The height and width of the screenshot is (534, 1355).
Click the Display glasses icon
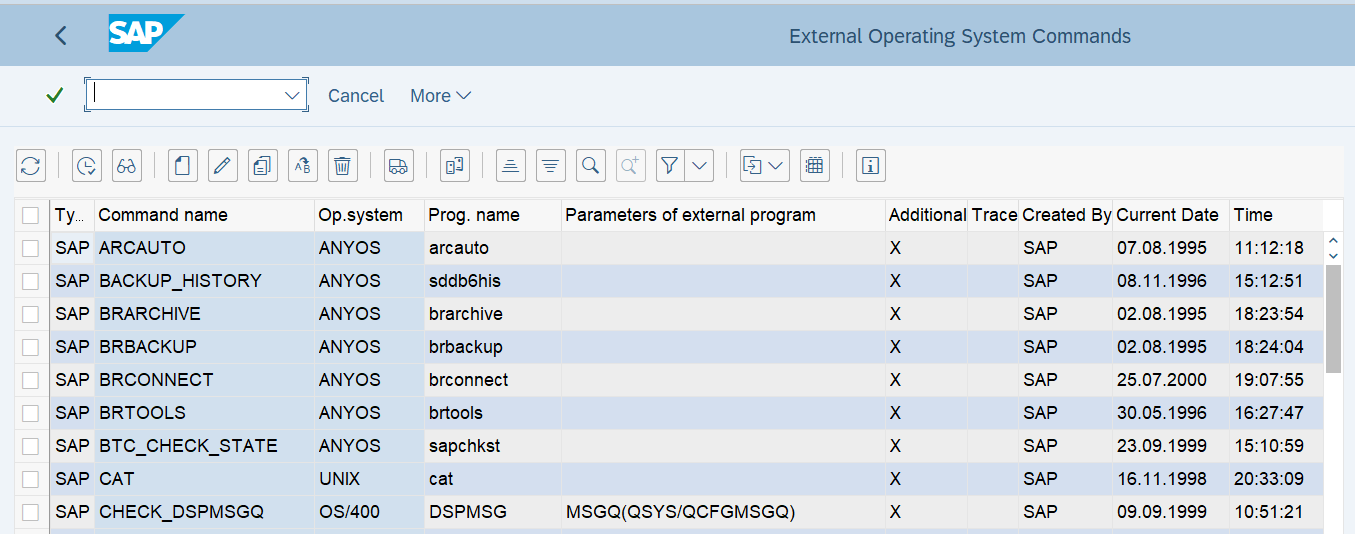pos(126,166)
